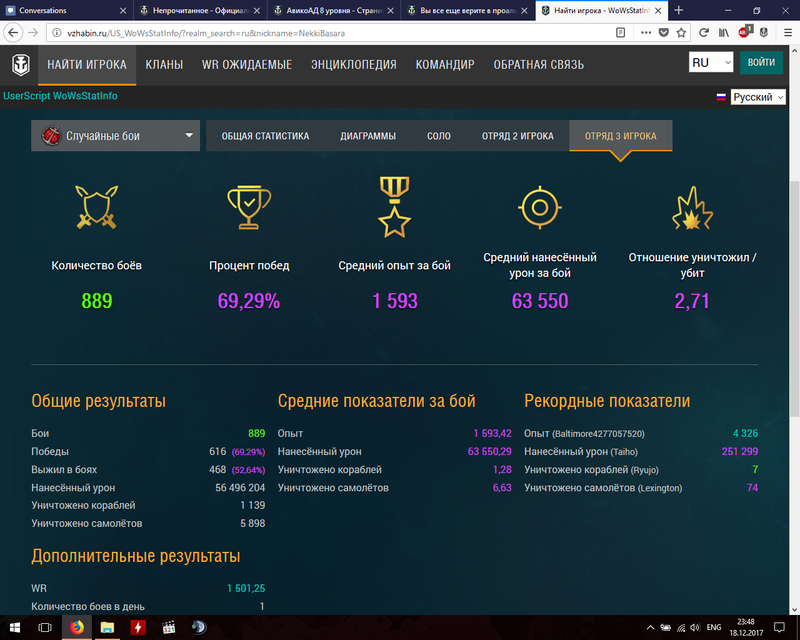Click the damage record 251 299
The image size is (800, 640).
pos(740,451)
